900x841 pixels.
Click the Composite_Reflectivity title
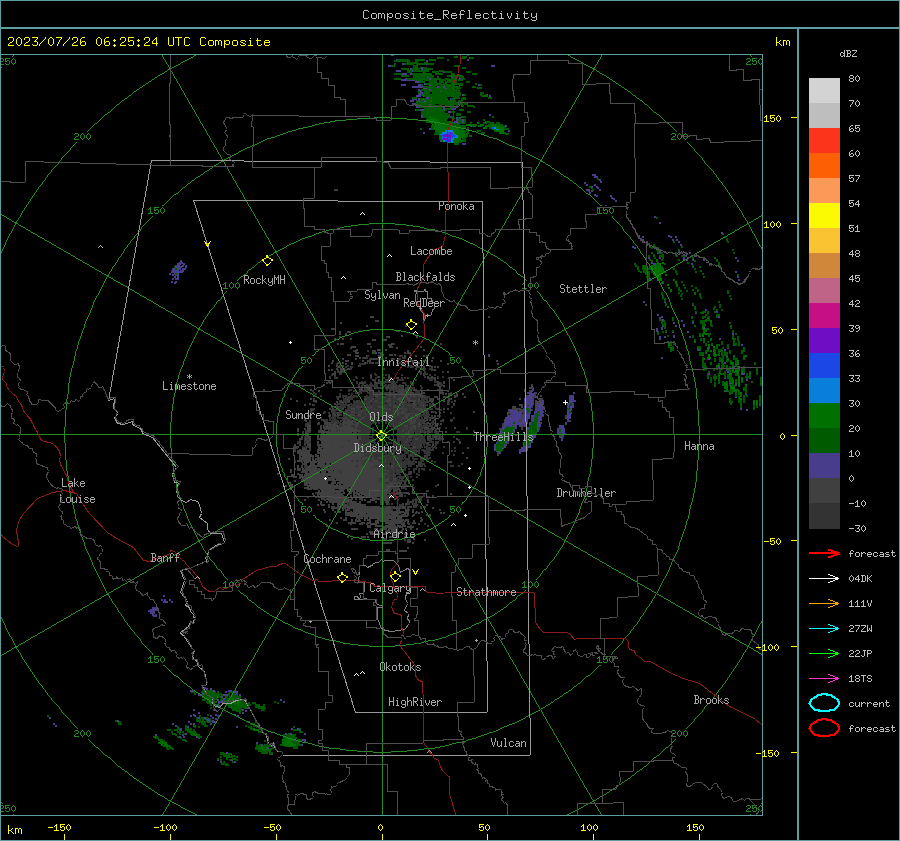click(449, 15)
